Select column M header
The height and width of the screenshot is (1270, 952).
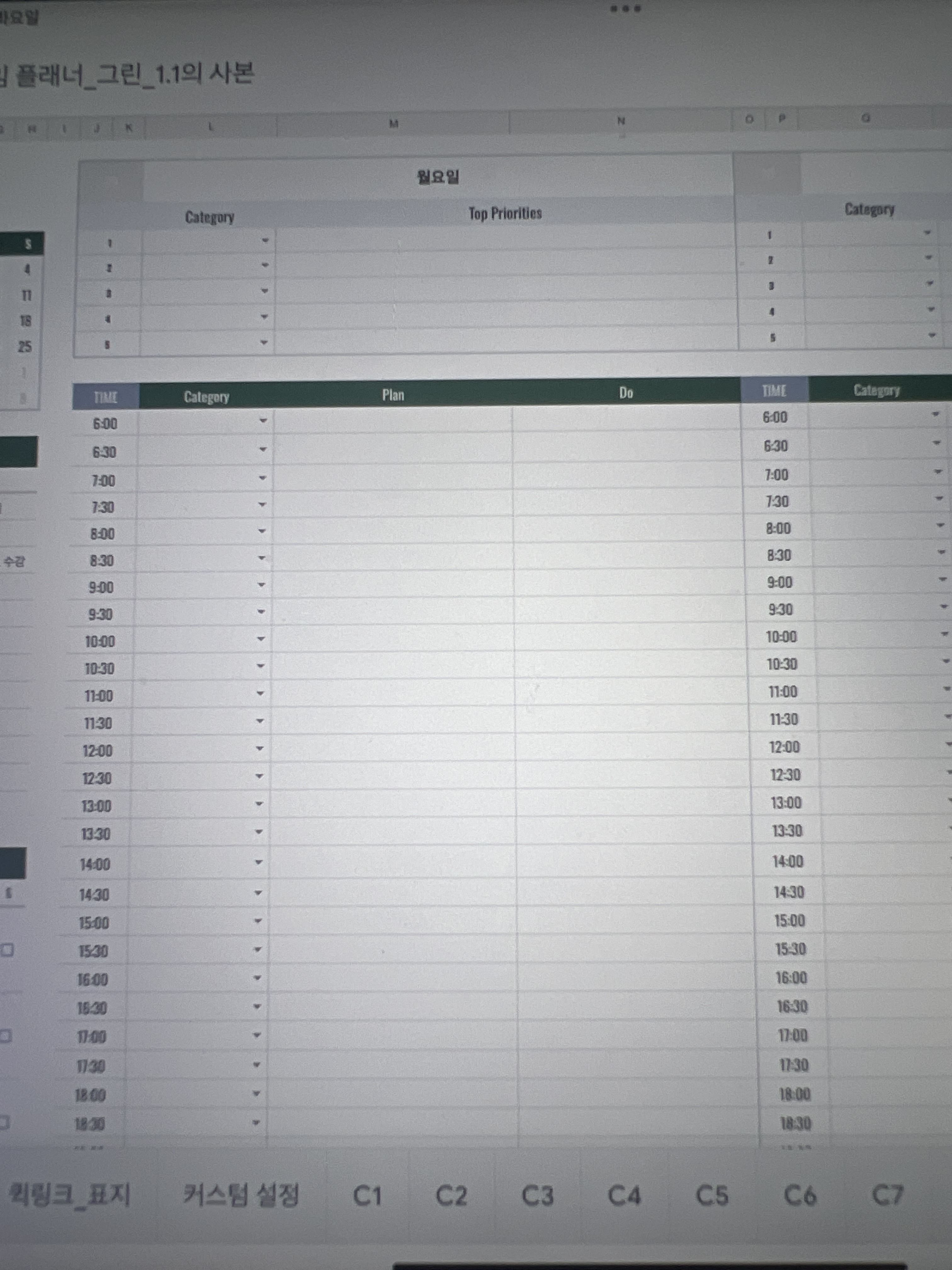coord(393,124)
